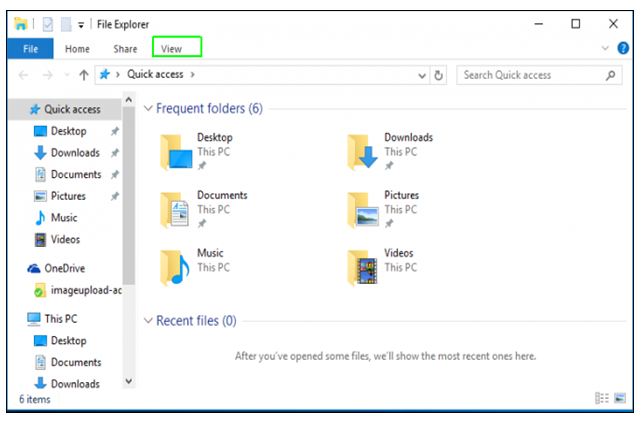Click pin icon beside sidebar Documents
The image size is (641, 424).
115,175
